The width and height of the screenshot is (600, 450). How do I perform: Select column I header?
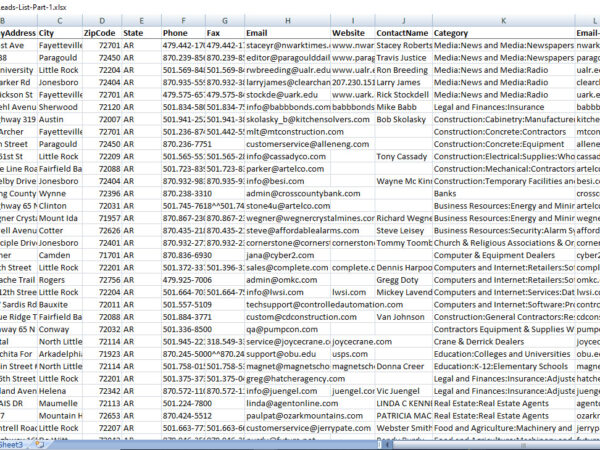353,21
